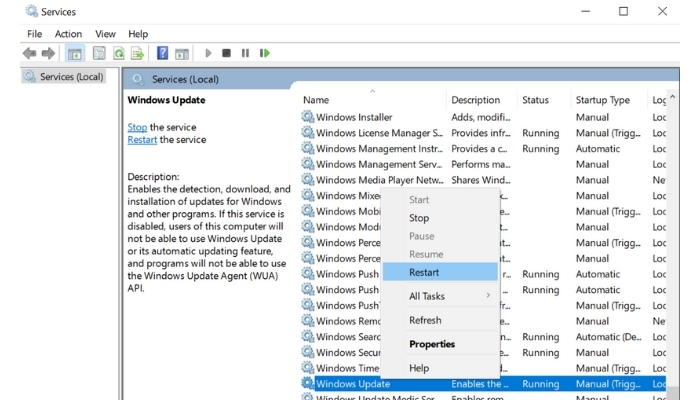Image resolution: width=700 pixels, height=400 pixels.
Task: Select the Windows Installer gear icon
Action: pos(308,117)
